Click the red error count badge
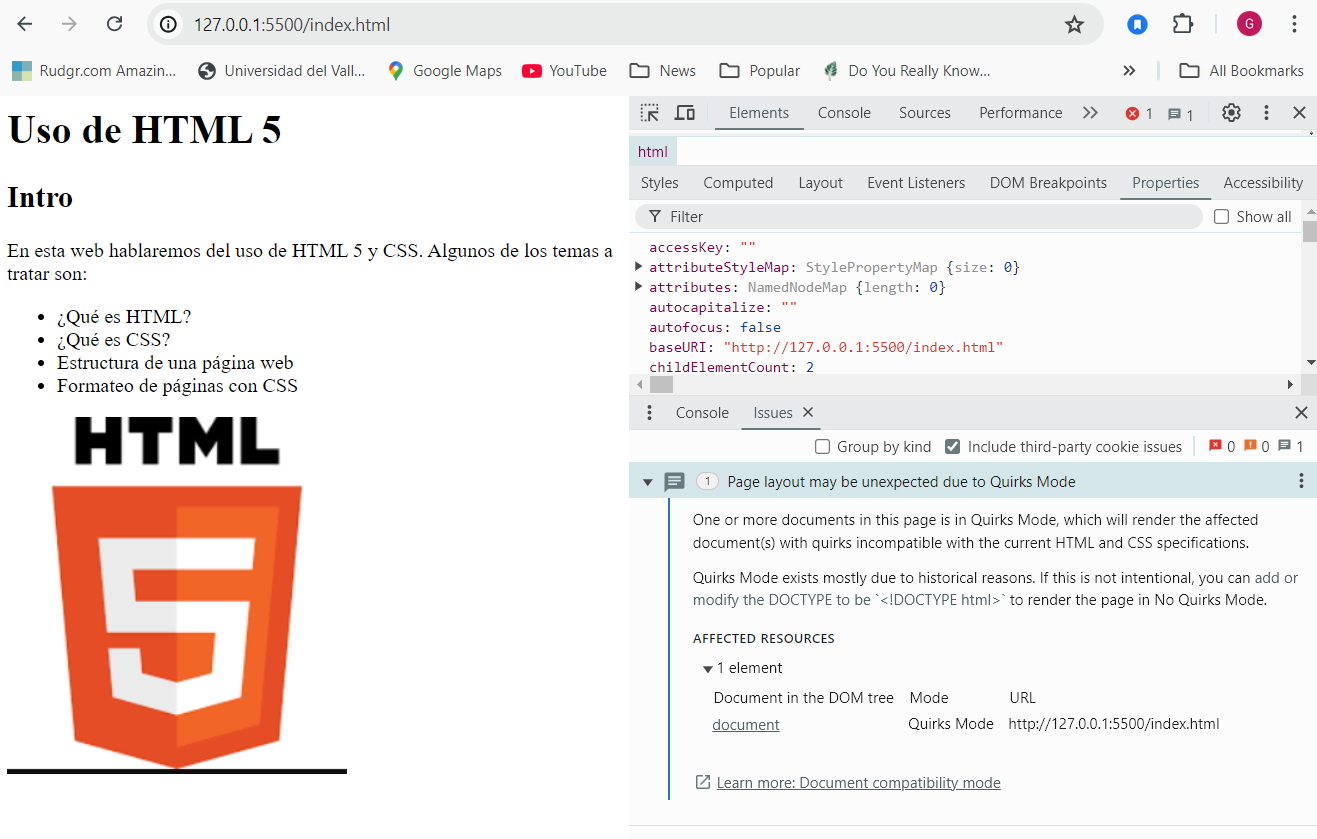The height and width of the screenshot is (839, 1317). pyautogui.click(x=1139, y=114)
